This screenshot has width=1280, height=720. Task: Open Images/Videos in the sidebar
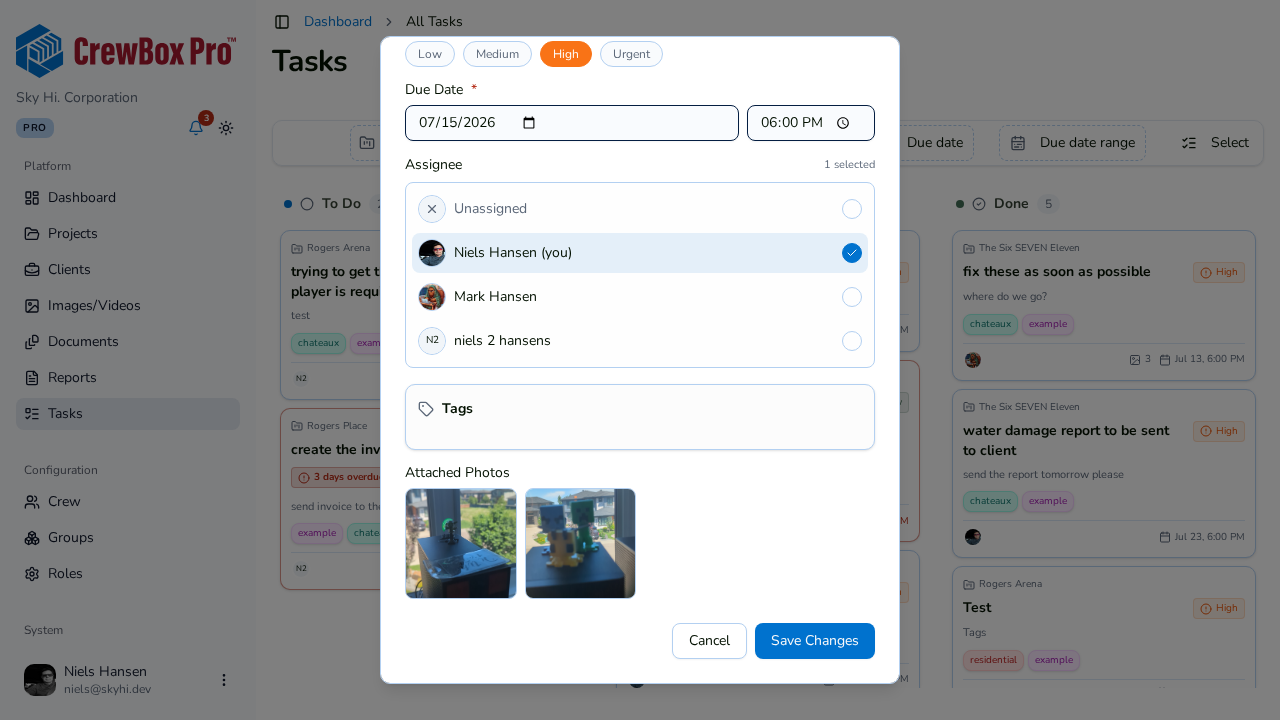[x=128, y=306]
